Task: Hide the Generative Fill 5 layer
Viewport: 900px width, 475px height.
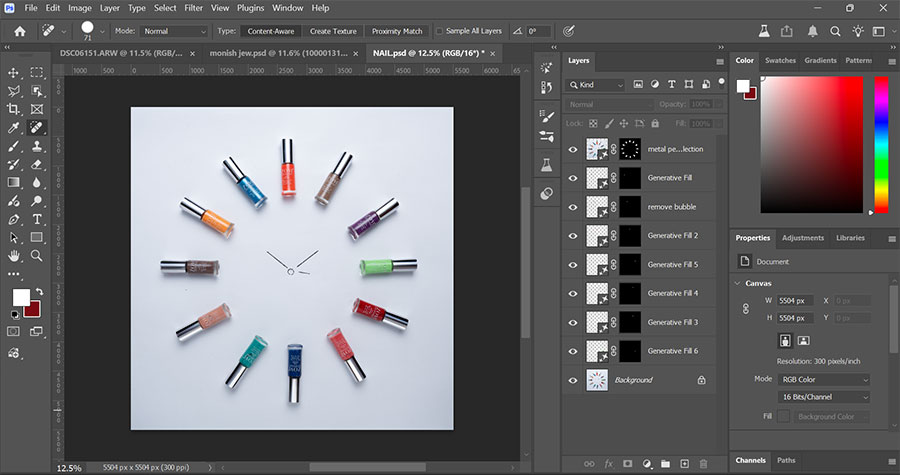Action: click(x=573, y=265)
